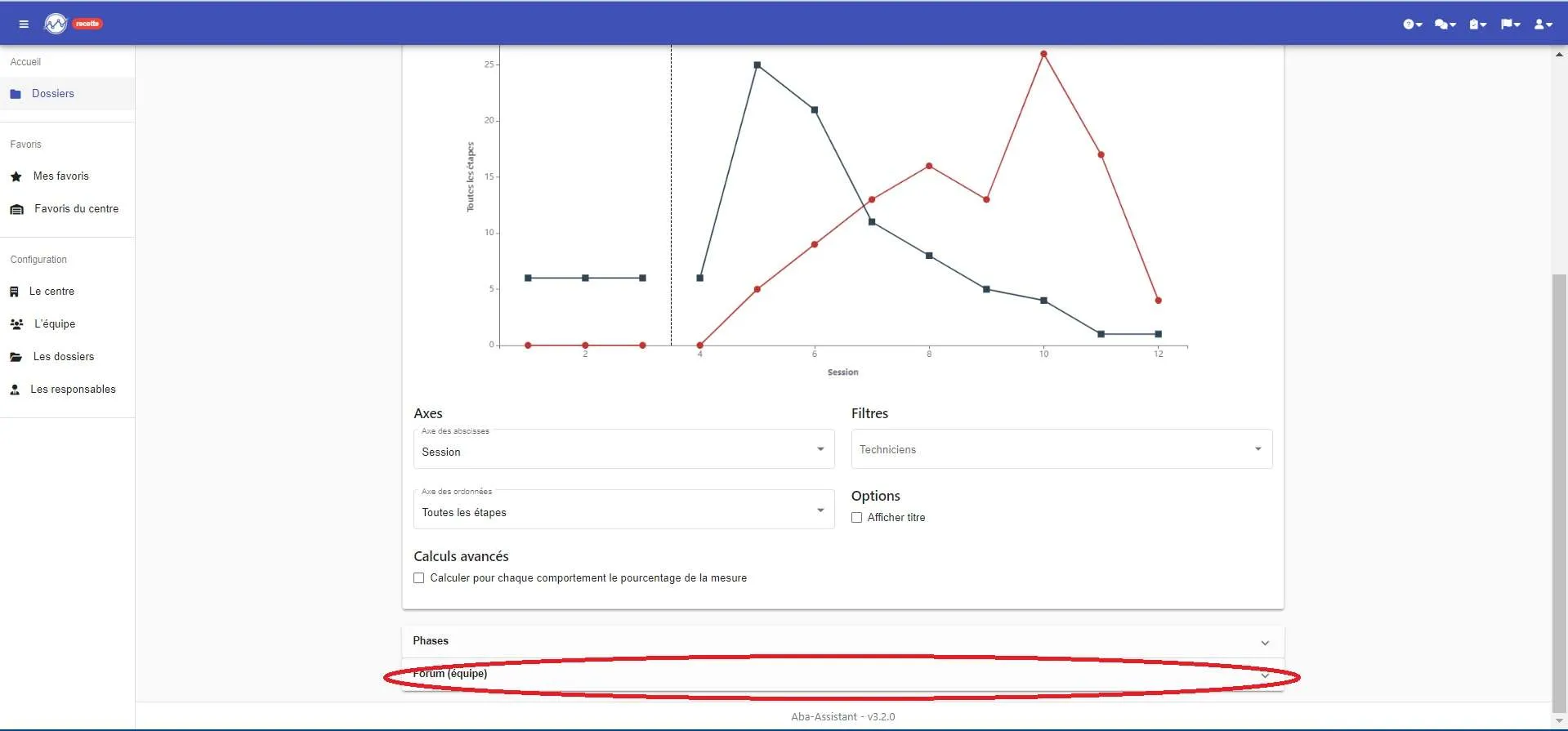
Task: Click the dark peak data point at session 5
Action: coord(757,65)
